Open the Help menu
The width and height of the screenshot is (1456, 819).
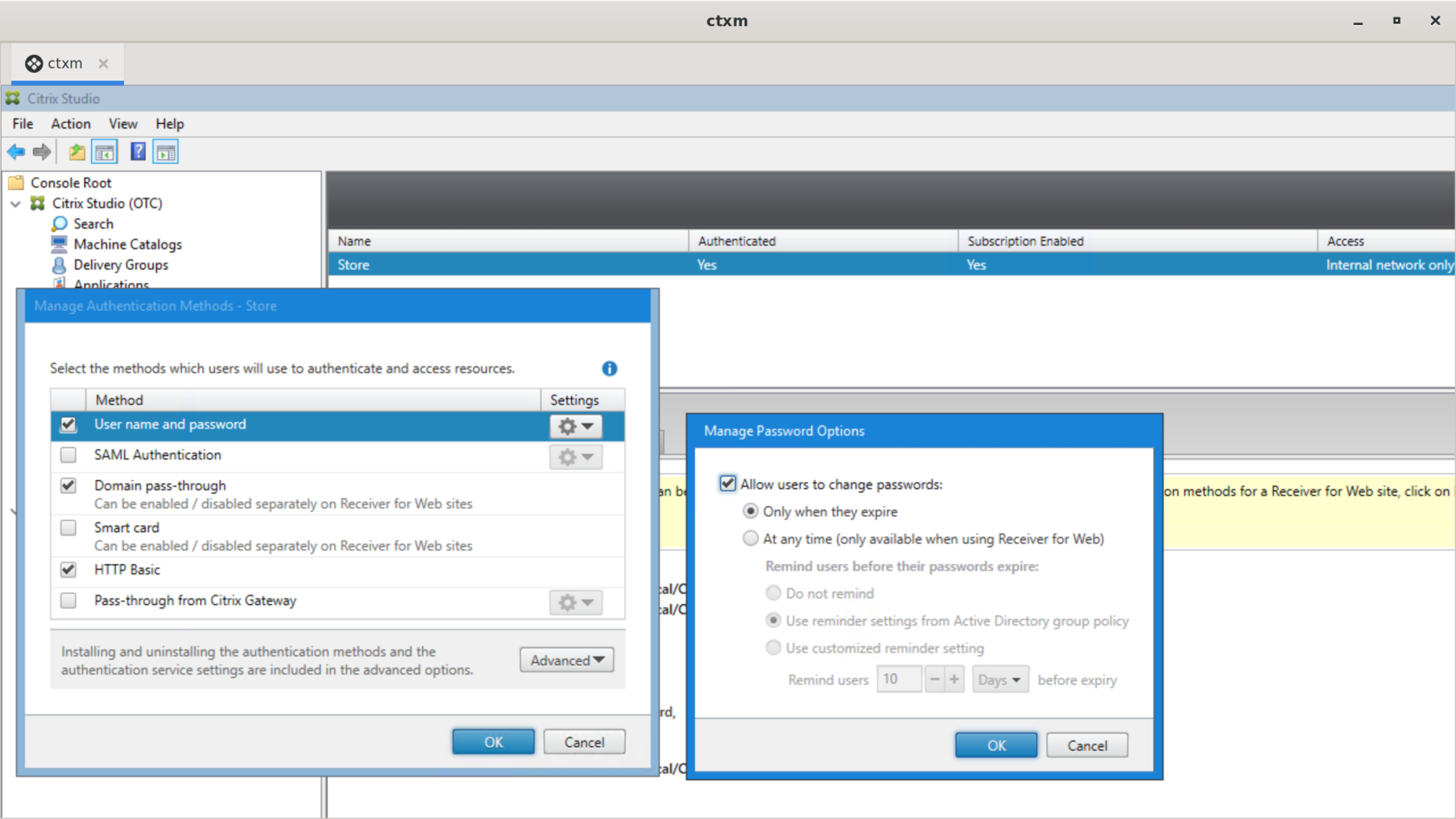(x=170, y=124)
